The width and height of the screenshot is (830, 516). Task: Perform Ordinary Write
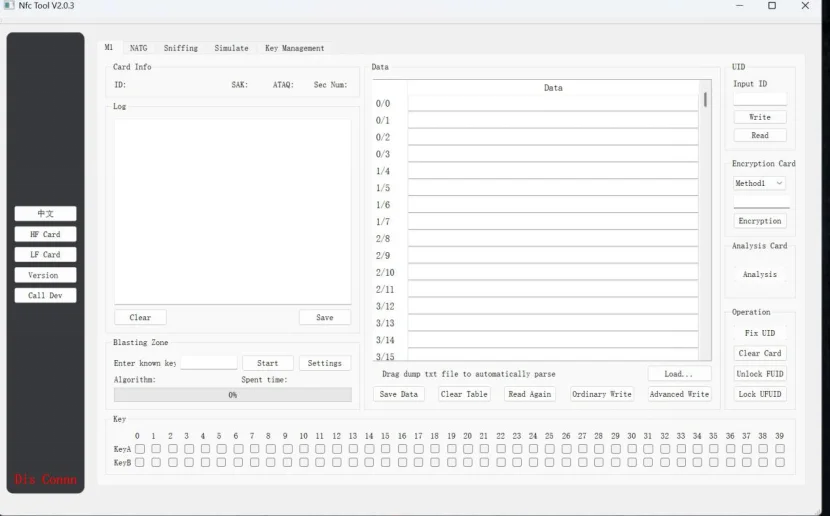[602, 394]
